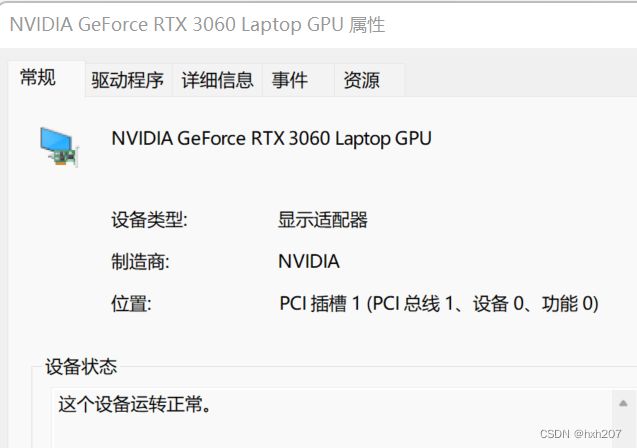The width and height of the screenshot is (637, 448).
Task: Open the 驱动程序 tab
Action: 127,80
